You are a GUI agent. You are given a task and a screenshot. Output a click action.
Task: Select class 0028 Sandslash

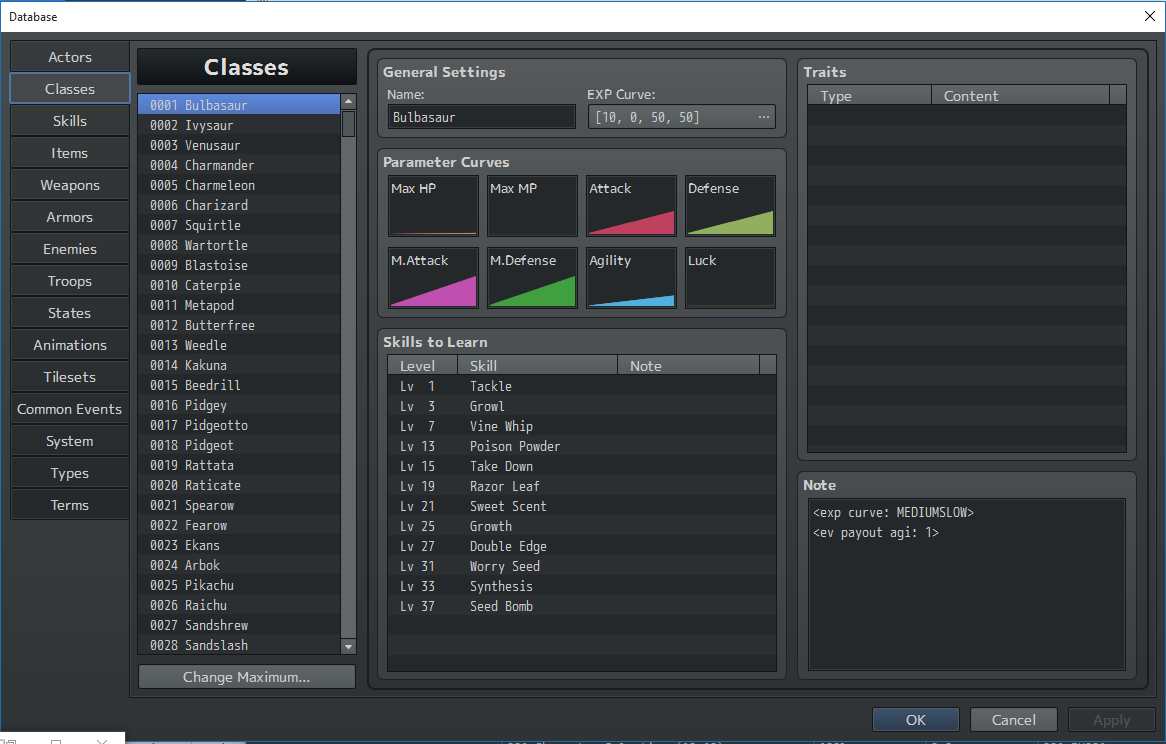point(239,645)
